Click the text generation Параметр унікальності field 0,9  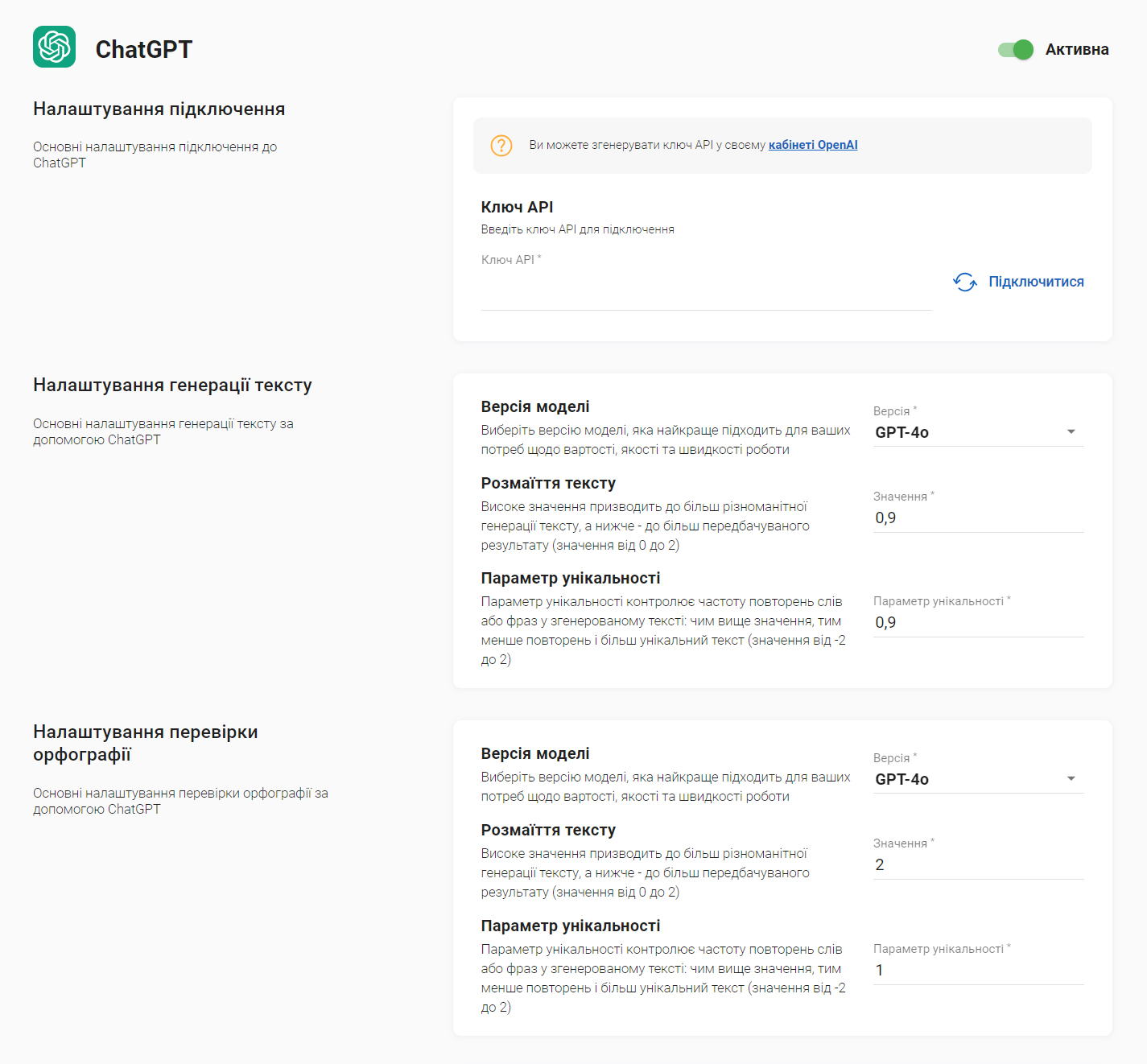[x=979, y=622]
